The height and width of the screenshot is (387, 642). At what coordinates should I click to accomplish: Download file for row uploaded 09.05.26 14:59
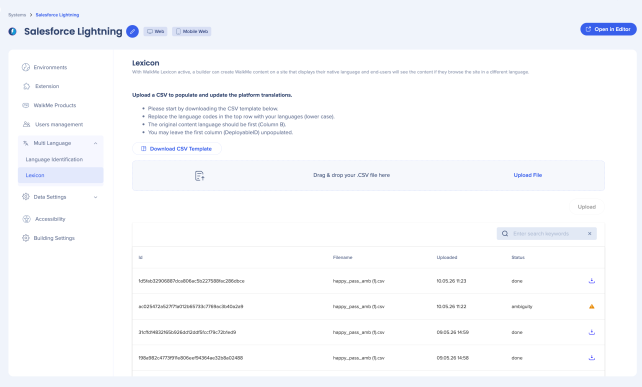pos(592,332)
